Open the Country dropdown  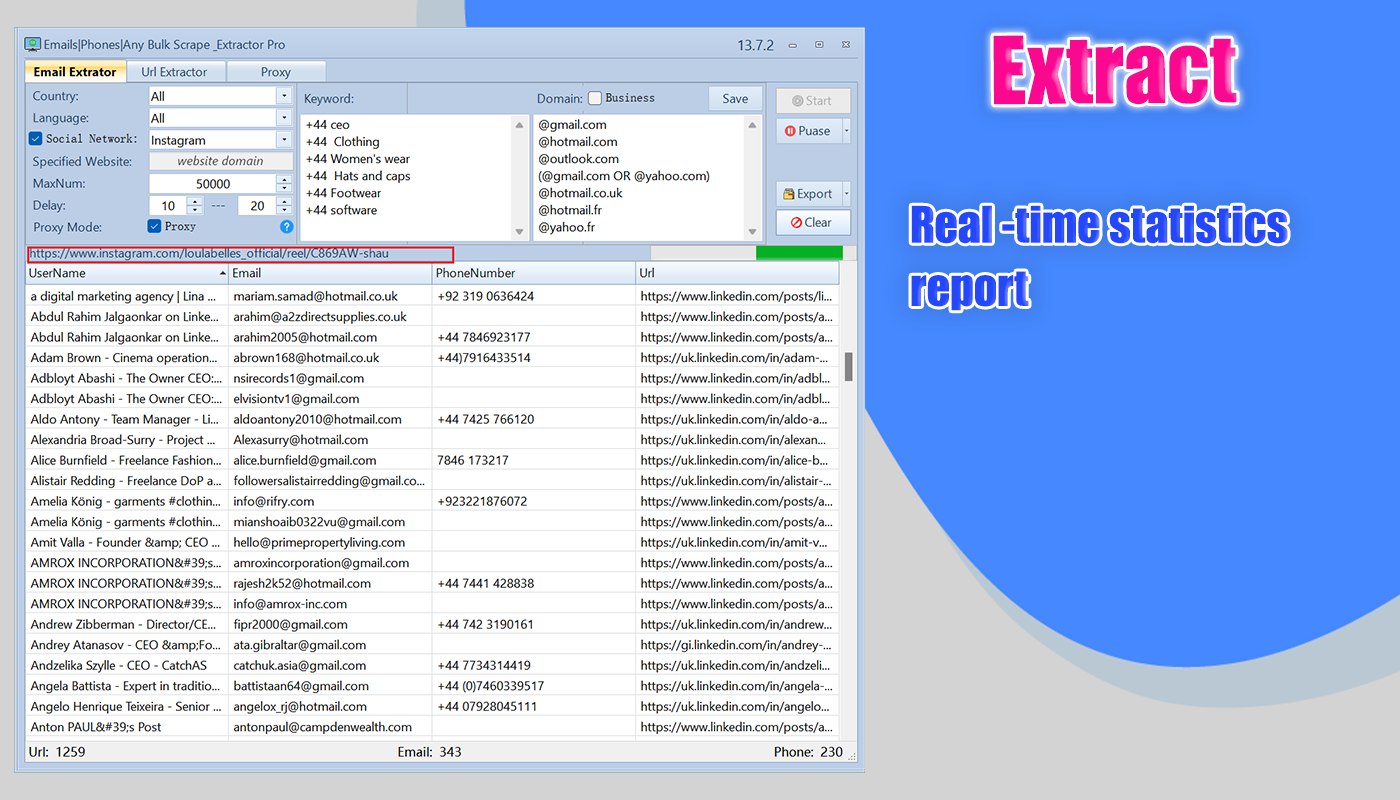pyautogui.click(x=284, y=96)
